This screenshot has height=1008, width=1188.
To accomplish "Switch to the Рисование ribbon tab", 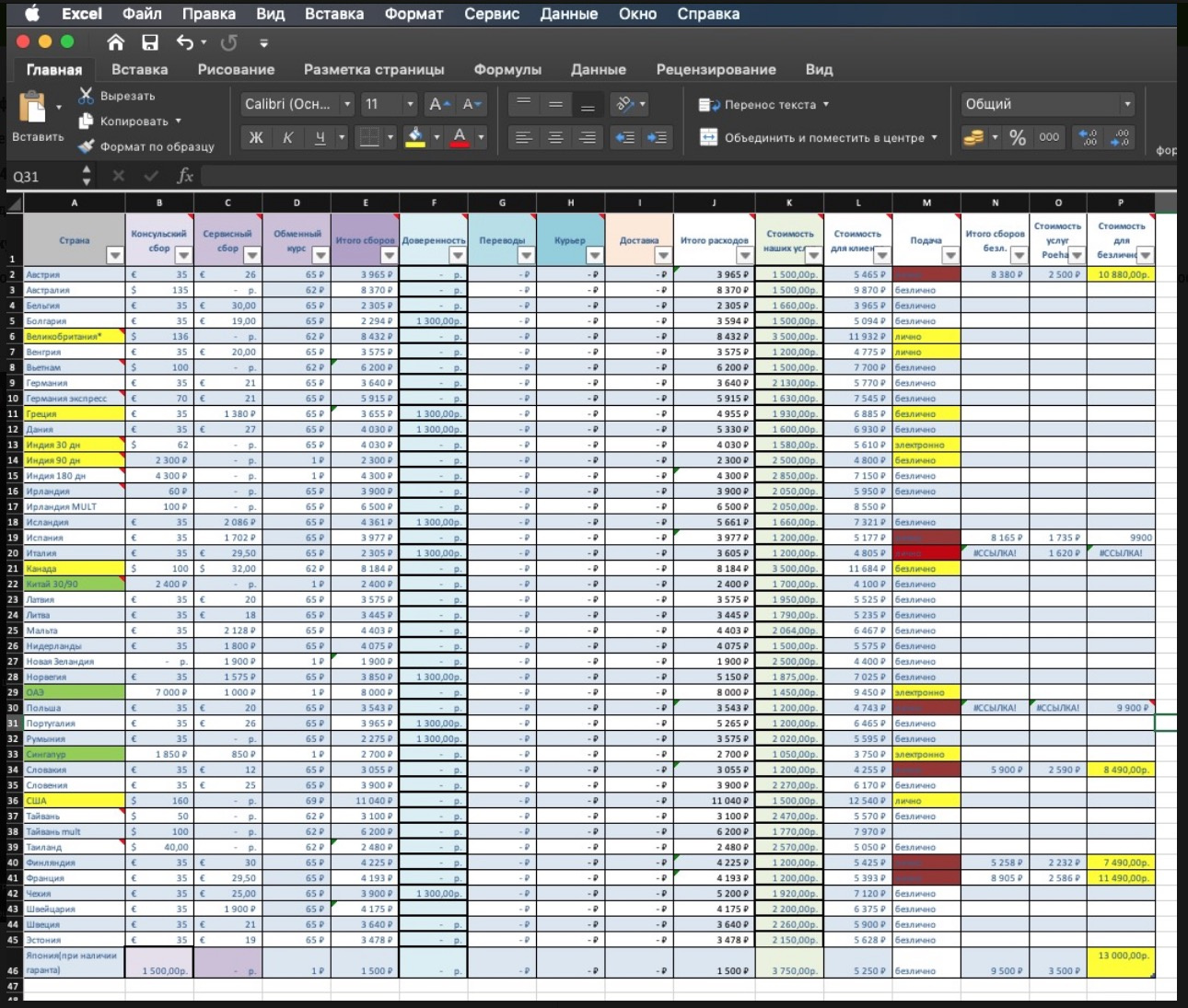I will pyautogui.click(x=236, y=69).
